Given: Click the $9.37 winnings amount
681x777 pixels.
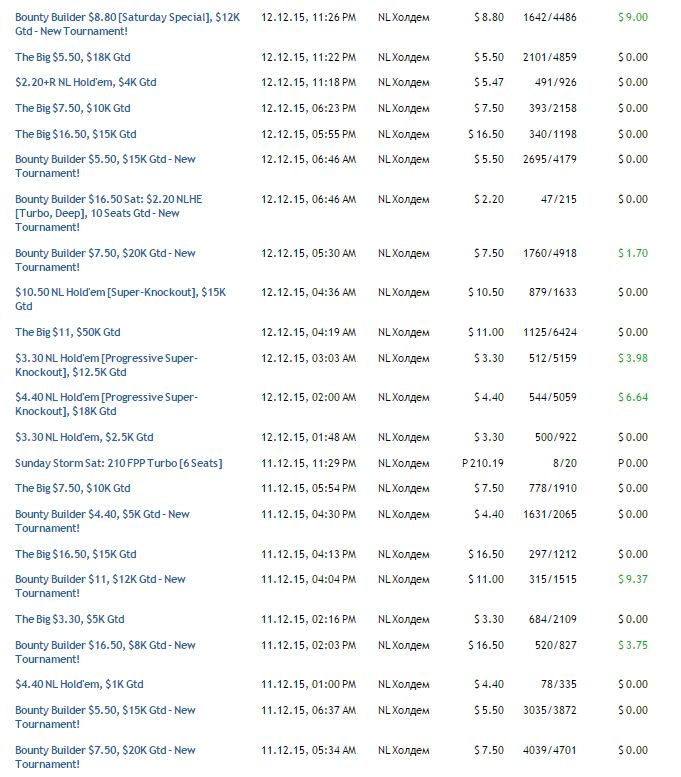Looking at the screenshot, I should coord(632,579).
